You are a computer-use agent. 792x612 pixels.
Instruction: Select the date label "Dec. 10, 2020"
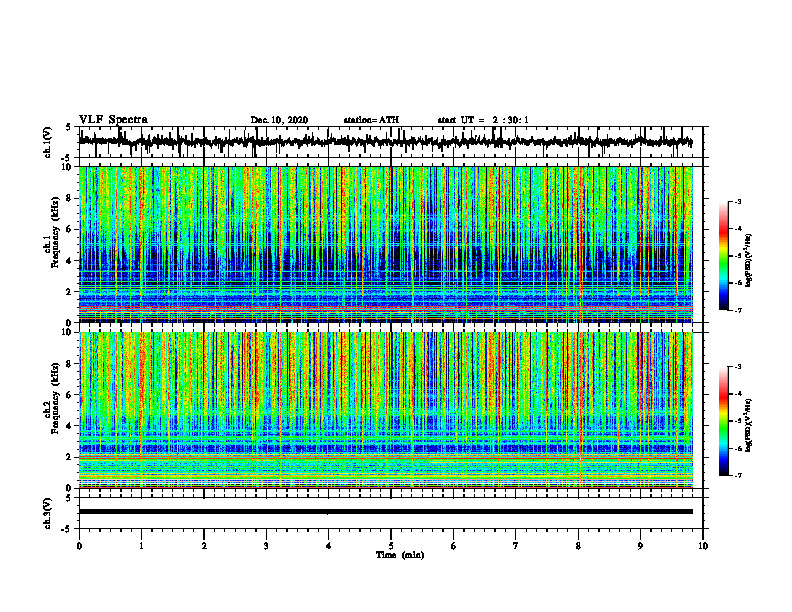279,120
